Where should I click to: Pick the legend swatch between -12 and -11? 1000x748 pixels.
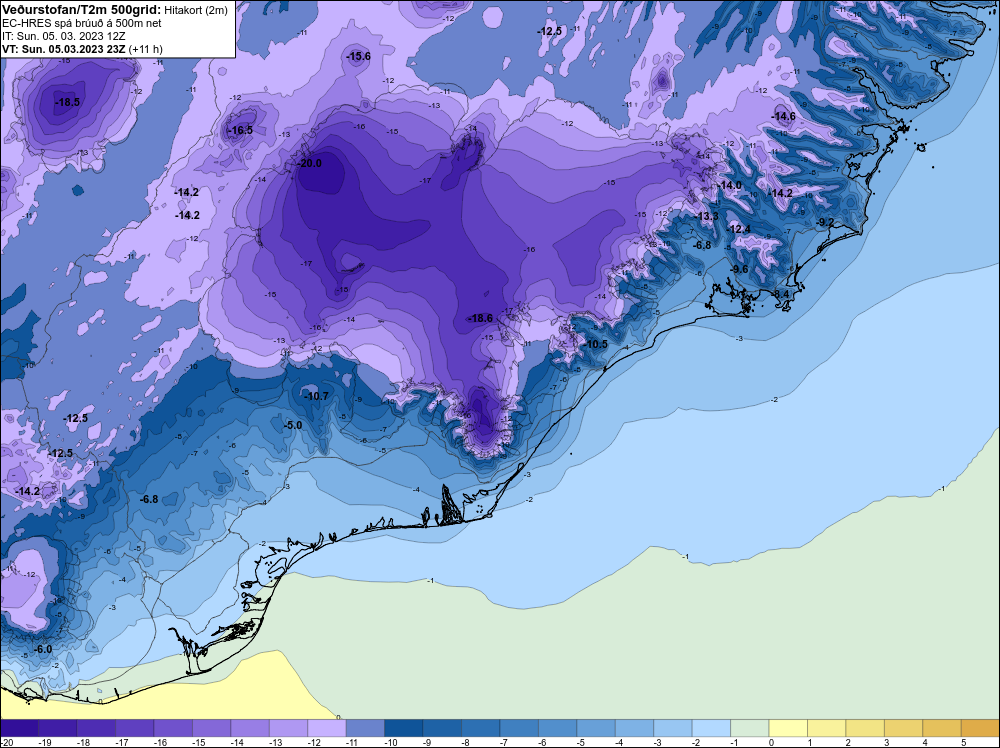click(327, 728)
